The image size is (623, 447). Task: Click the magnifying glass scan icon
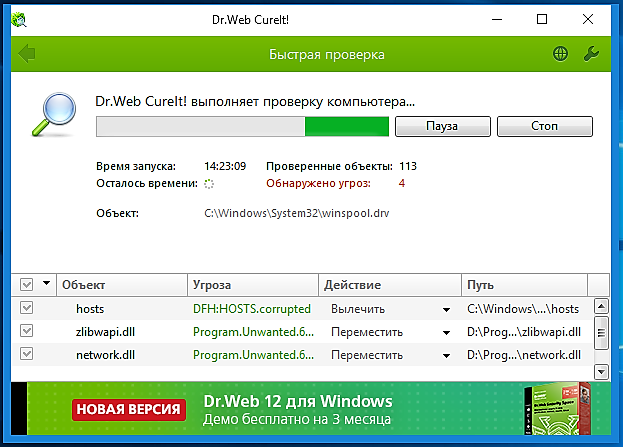54,114
